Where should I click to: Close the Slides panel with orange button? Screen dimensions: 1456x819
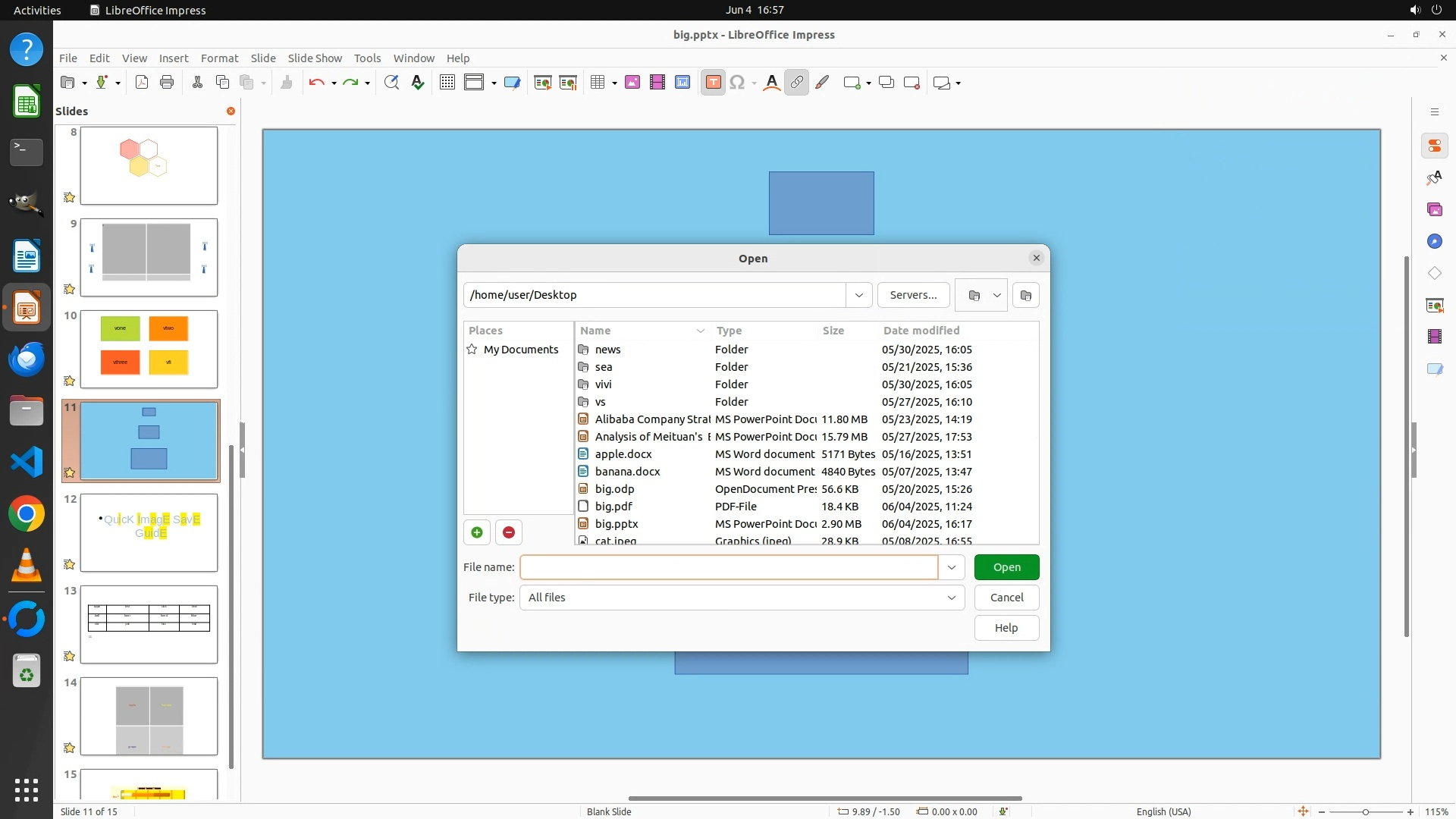231,111
